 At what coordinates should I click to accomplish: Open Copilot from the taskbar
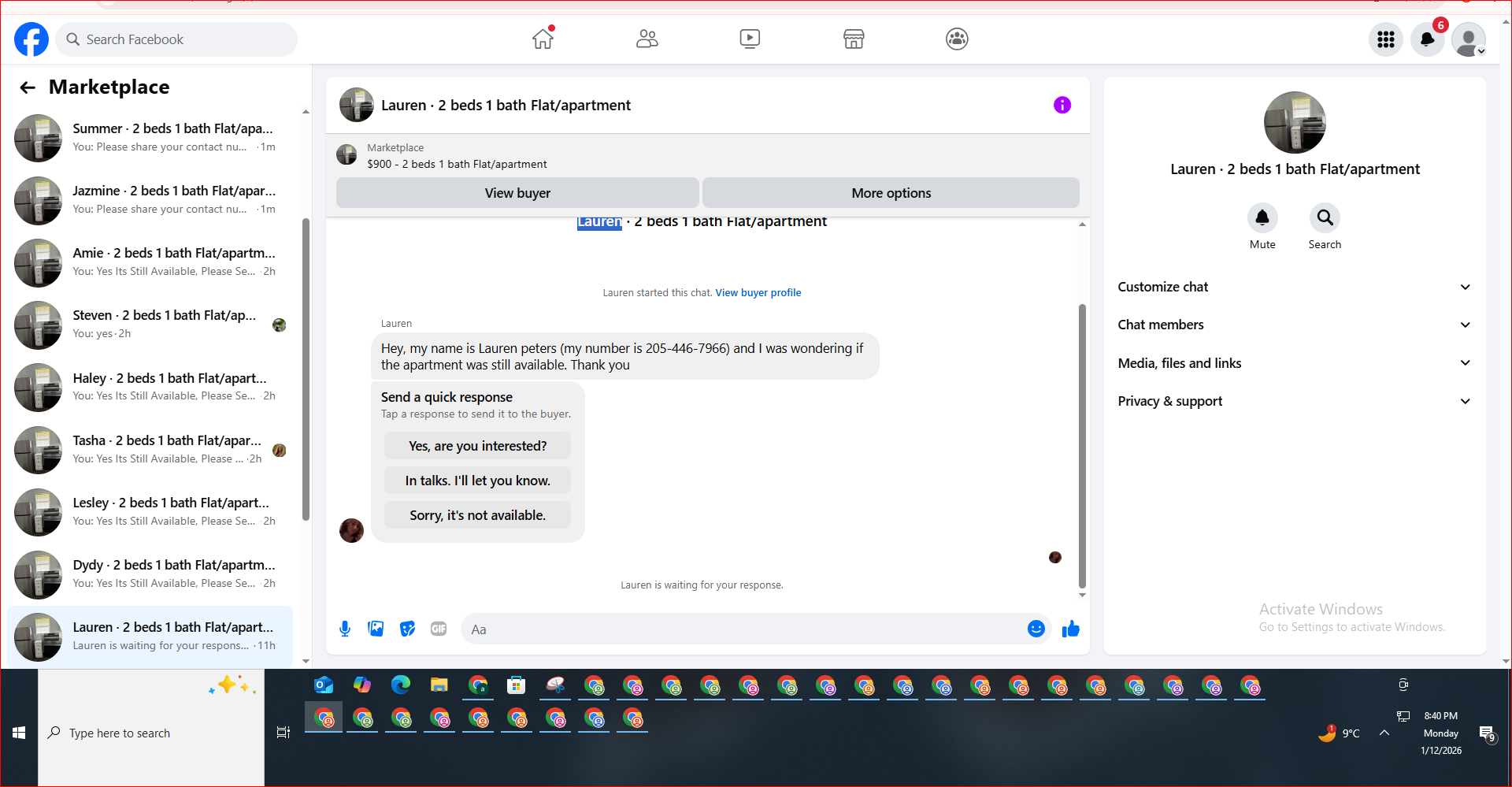point(362,685)
